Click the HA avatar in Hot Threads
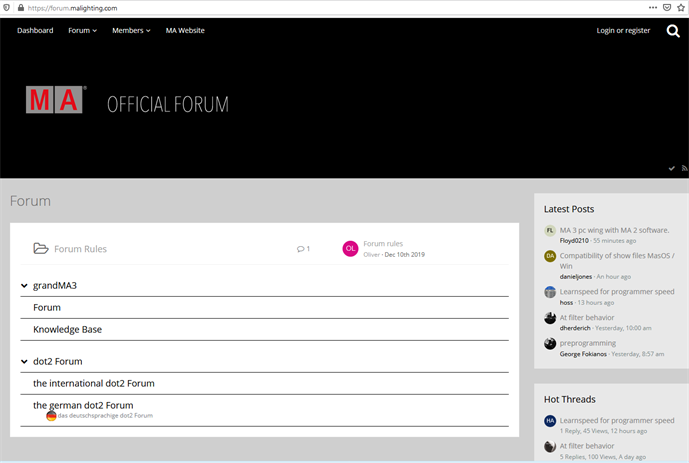This screenshot has width=689, height=463. pyautogui.click(x=550, y=421)
